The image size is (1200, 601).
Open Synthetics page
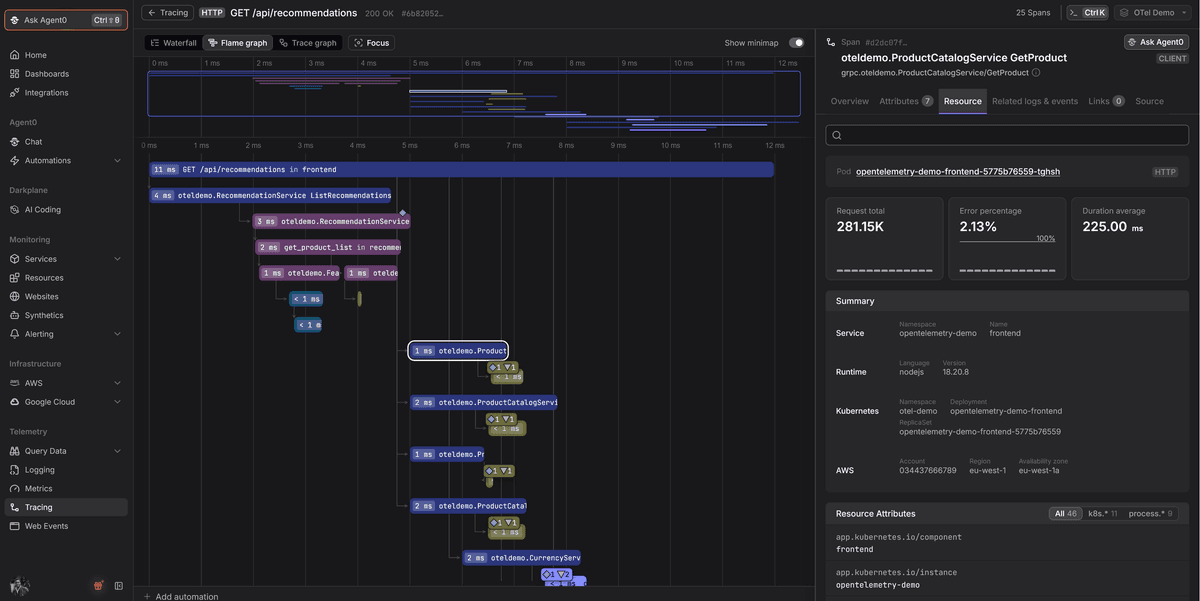coord(42,315)
